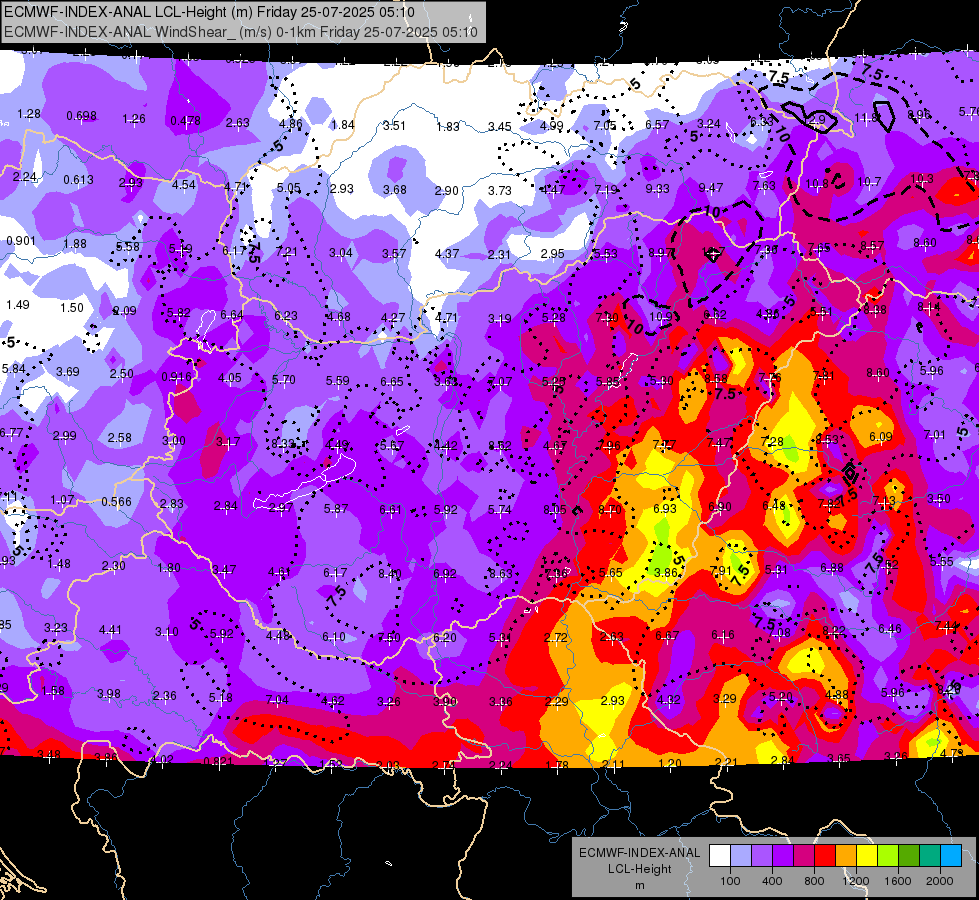Click the magenta legend swatch
The width and height of the screenshot is (979, 900).
click(x=804, y=856)
